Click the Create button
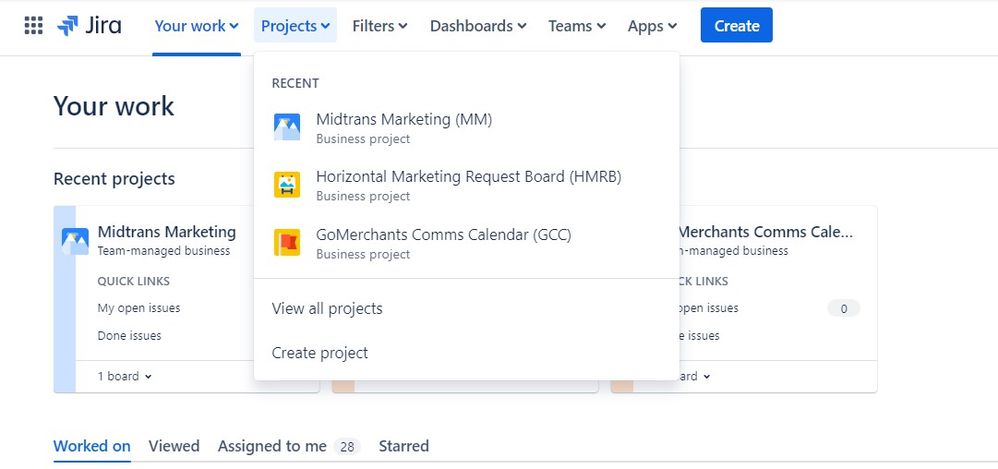 pos(736,25)
